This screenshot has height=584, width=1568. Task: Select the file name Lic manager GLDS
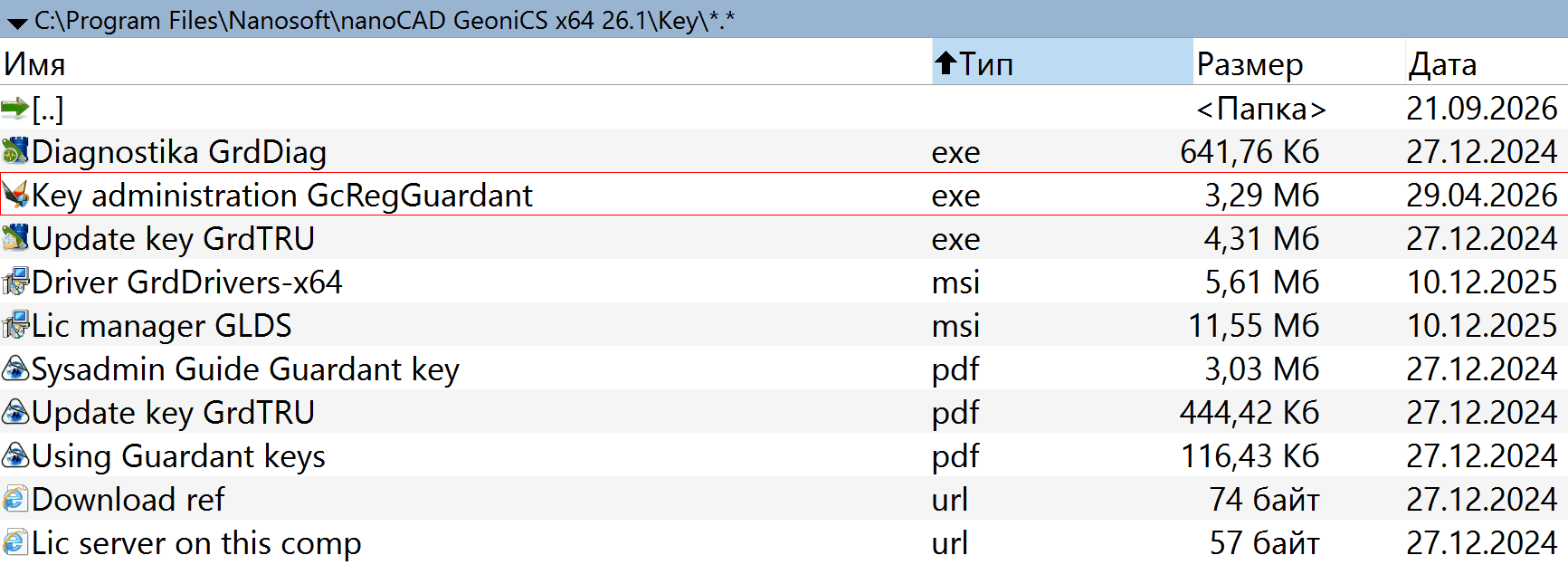coord(162,326)
